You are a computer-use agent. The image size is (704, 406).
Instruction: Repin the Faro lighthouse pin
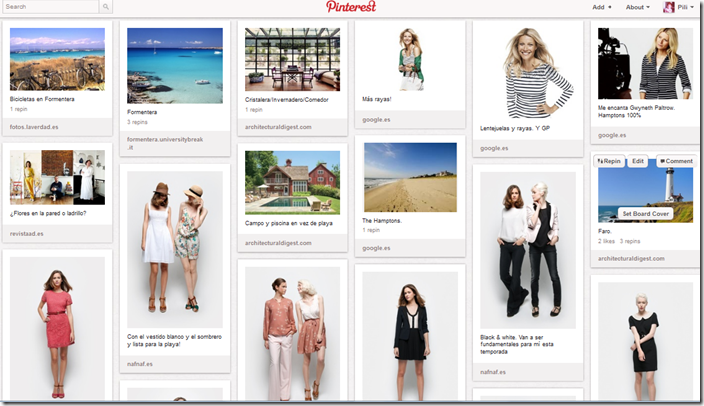pyautogui.click(x=609, y=161)
